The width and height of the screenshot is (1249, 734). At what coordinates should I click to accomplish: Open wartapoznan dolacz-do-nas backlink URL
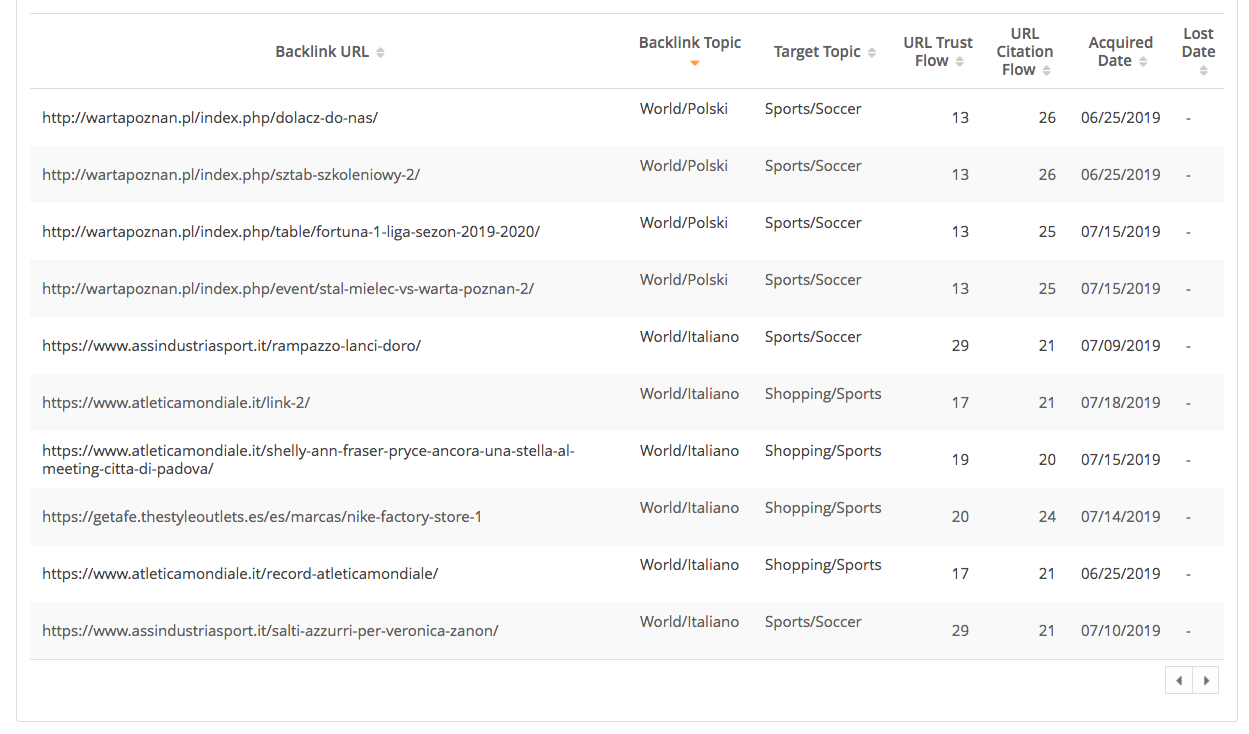coord(210,117)
